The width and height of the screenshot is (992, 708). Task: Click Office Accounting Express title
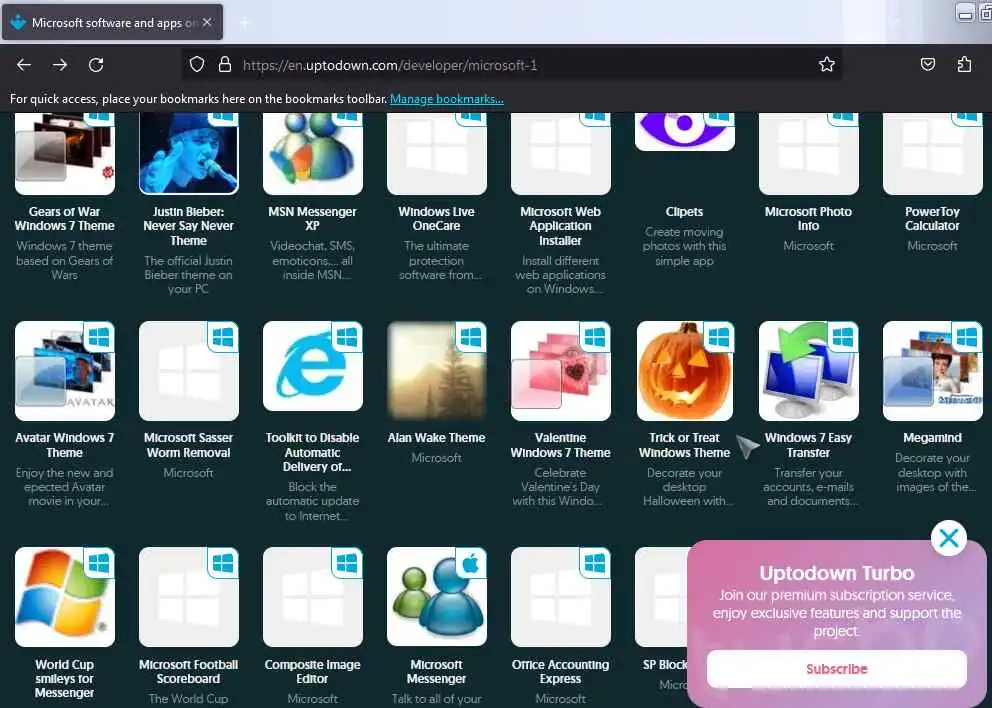coord(561,671)
